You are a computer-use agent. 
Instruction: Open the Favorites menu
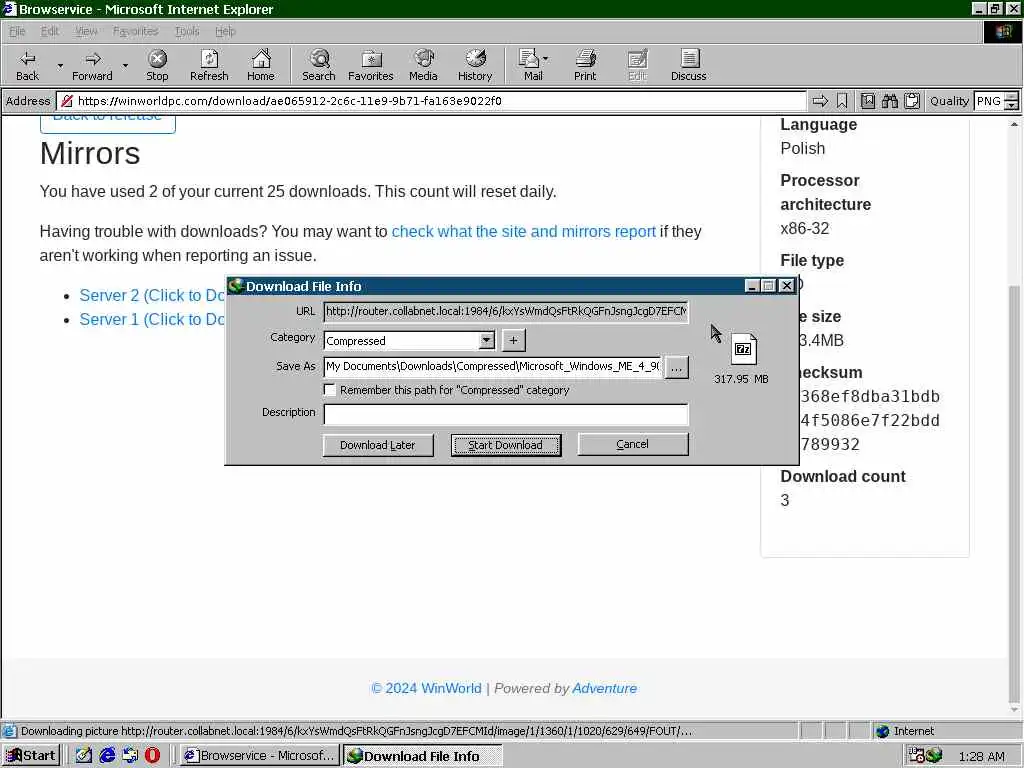[136, 31]
